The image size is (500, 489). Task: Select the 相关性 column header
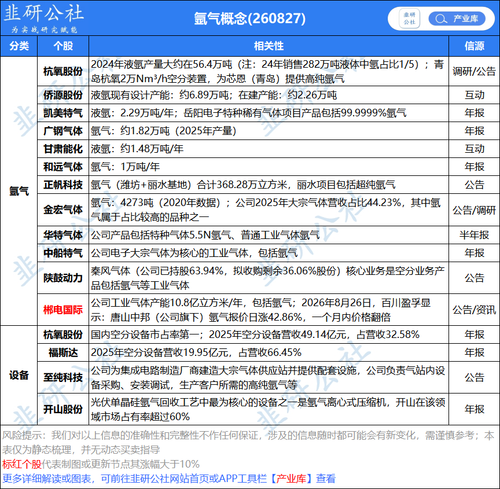269,46
